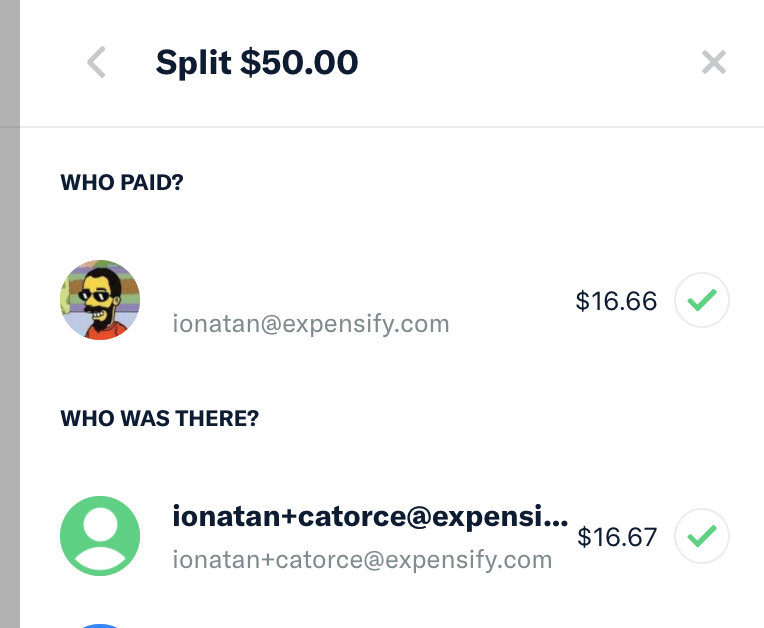Click the partially visible blue avatar
764x628 pixels.
click(100, 624)
